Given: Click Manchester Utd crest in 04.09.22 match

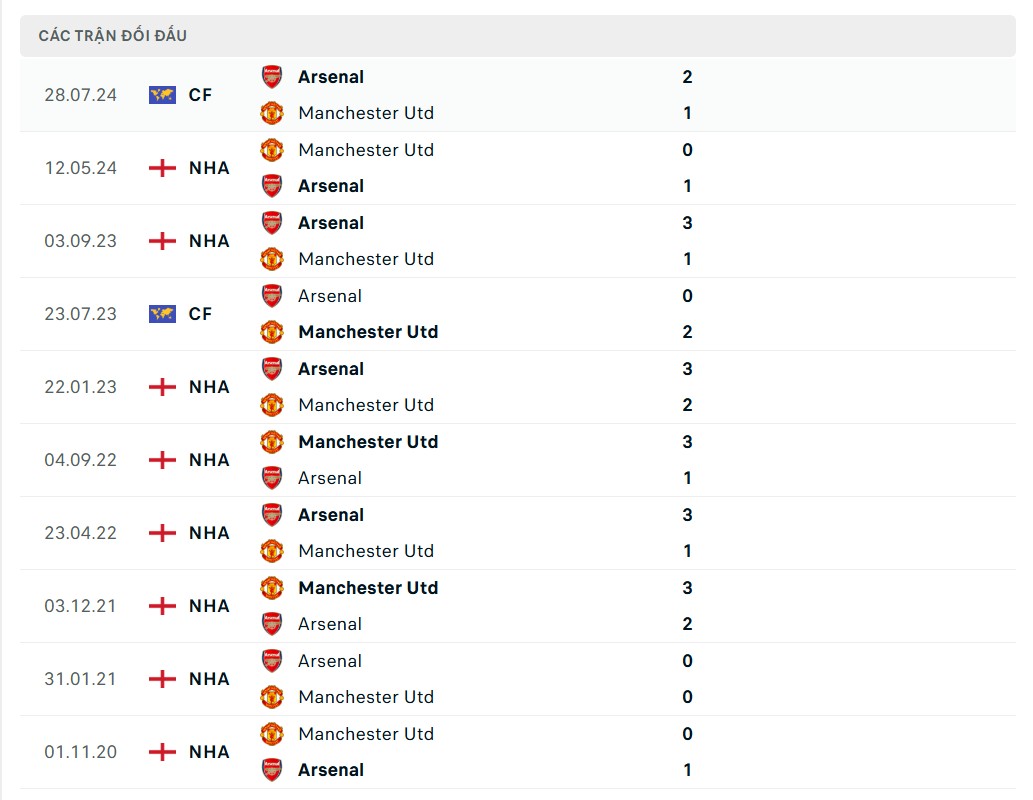Looking at the screenshot, I should pyautogui.click(x=272, y=442).
